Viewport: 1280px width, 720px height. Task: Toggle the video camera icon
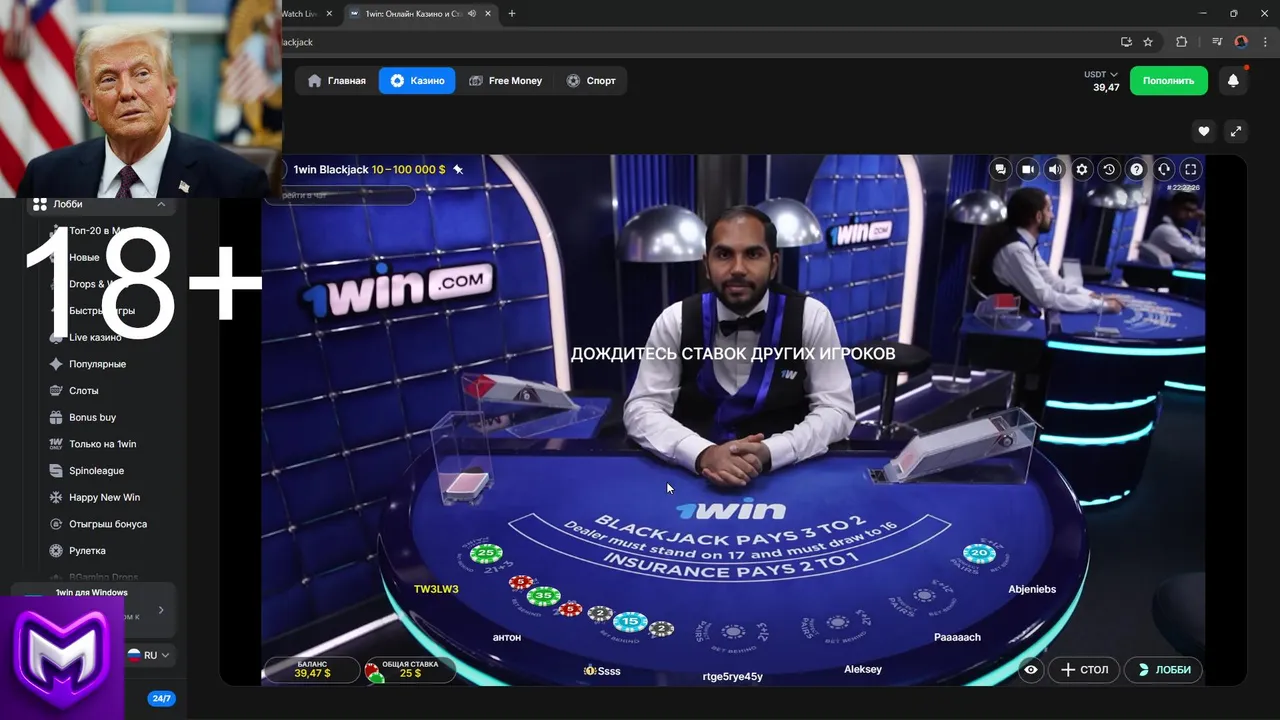coord(1027,170)
